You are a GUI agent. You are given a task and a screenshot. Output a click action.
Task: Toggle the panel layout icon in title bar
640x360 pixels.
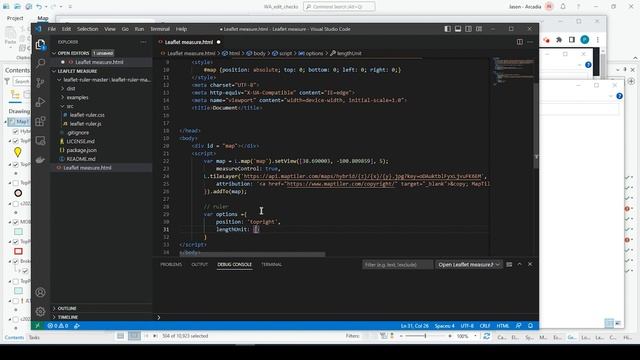[x=458, y=29]
